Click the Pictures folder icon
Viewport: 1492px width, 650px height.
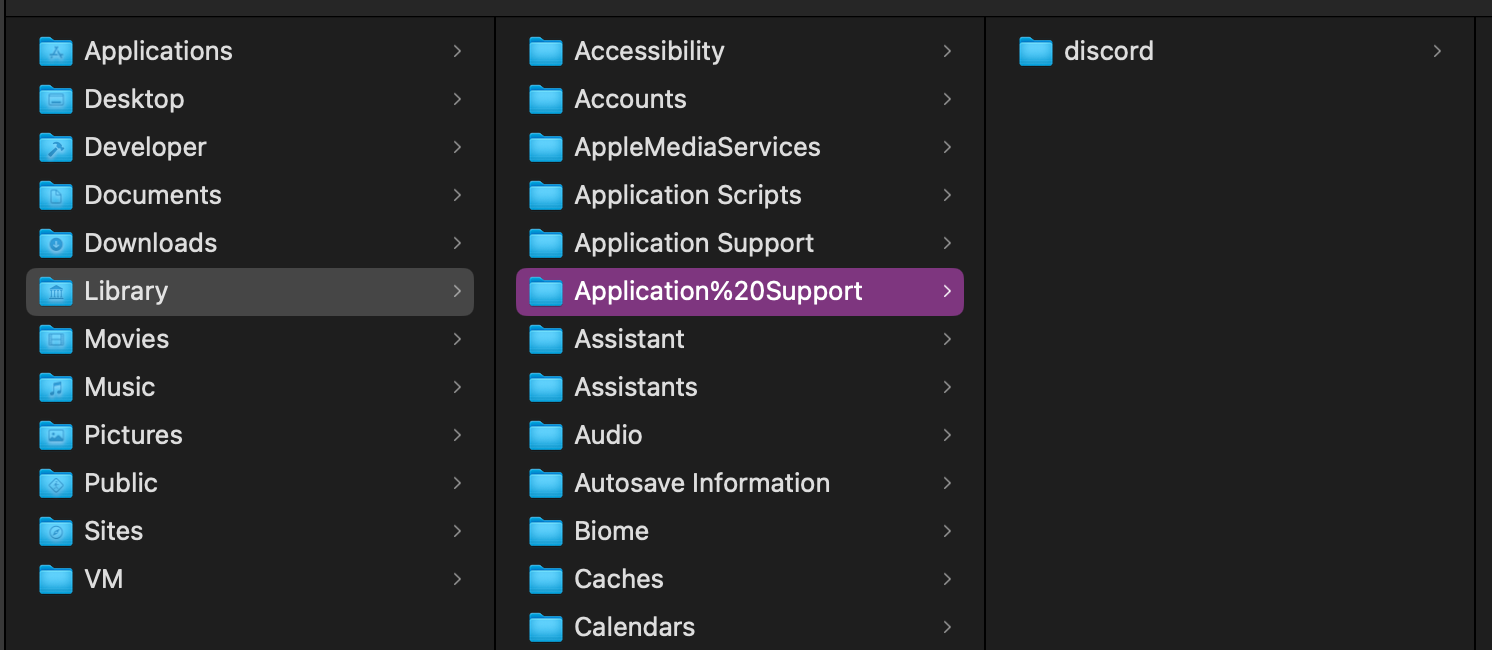tap(56, 435)
